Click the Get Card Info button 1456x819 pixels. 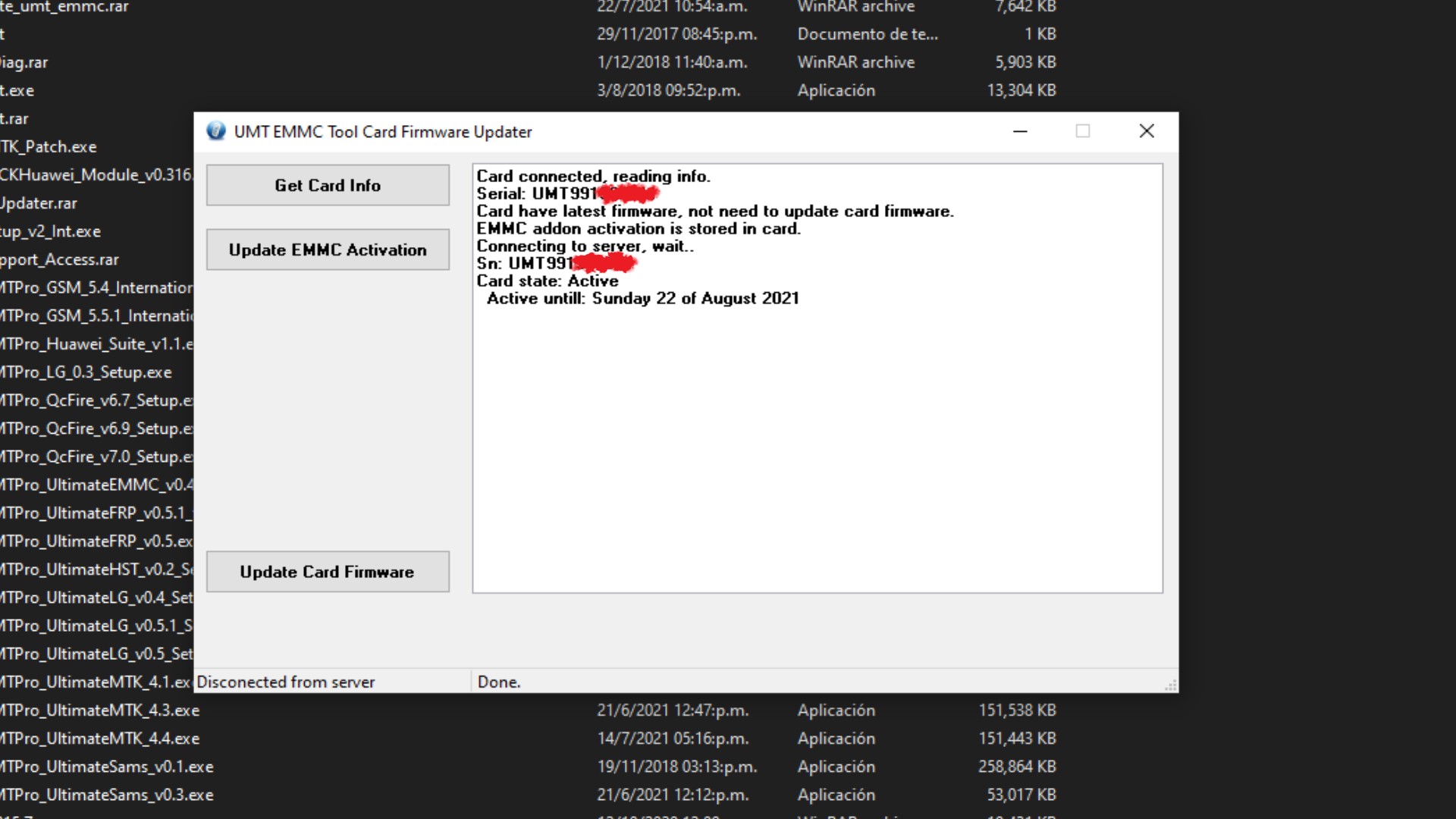[x=328, y=185]
